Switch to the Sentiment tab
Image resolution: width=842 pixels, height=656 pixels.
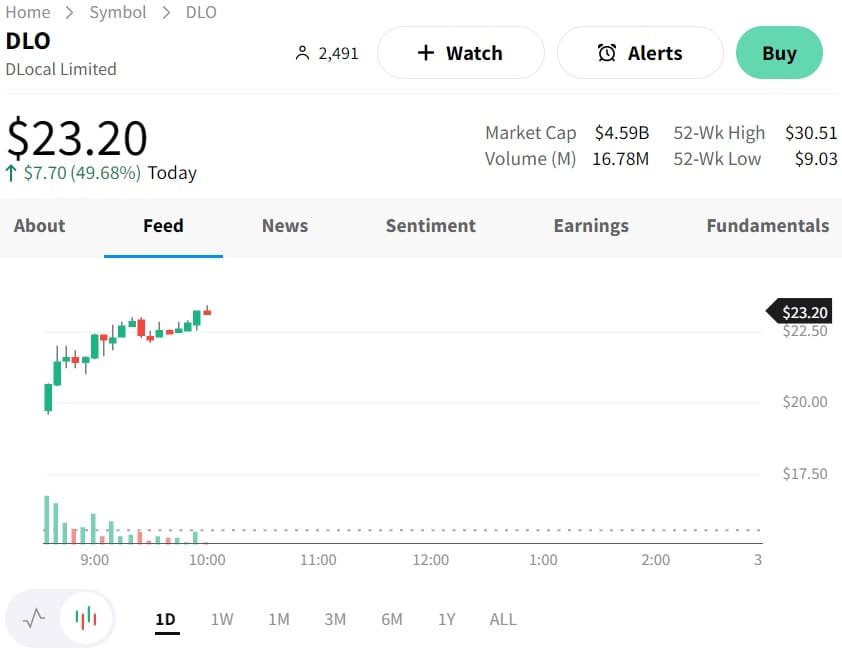click(431, 225)
